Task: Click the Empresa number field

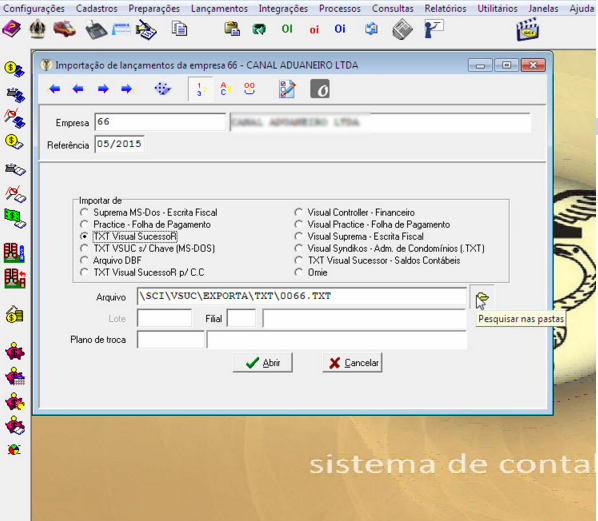Action: click(x=160, y=122)
